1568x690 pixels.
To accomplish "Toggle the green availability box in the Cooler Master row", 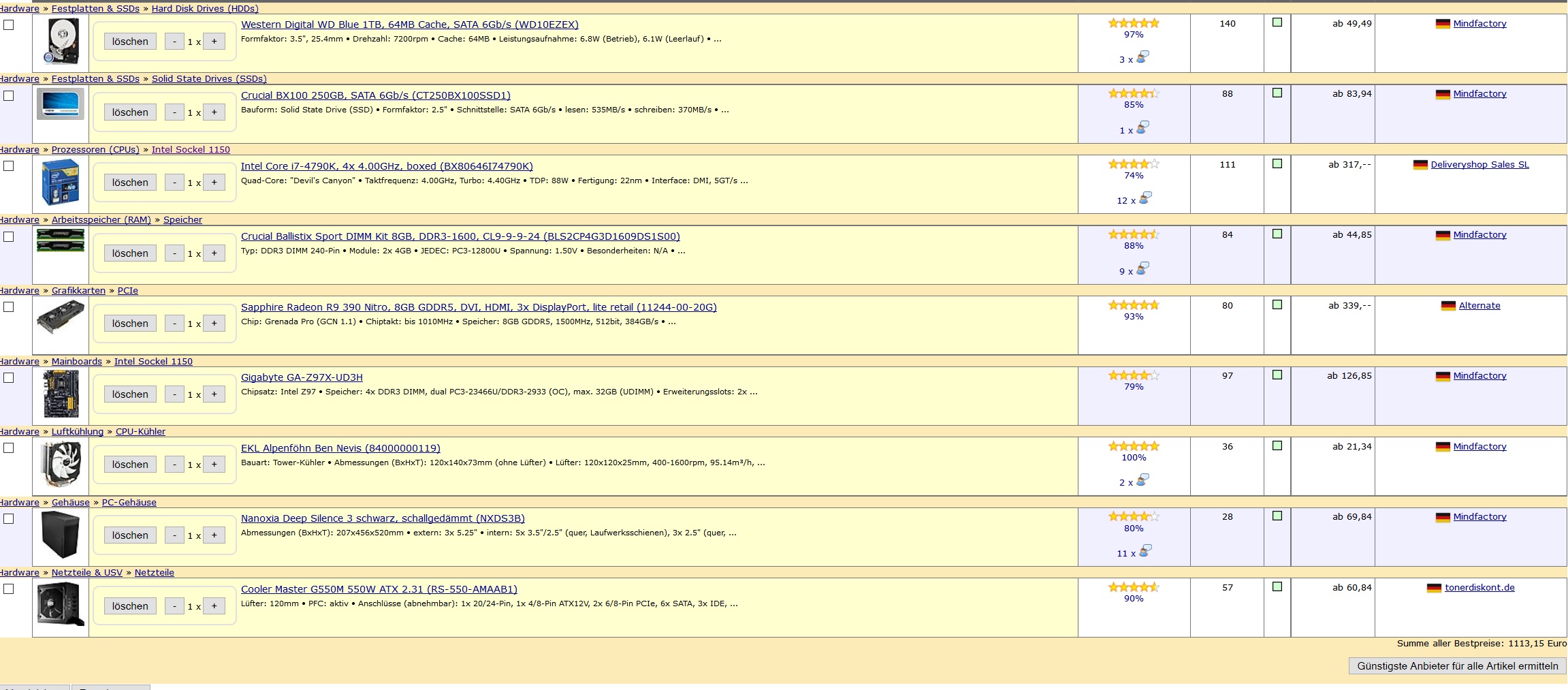I will tap(1277, 586).
